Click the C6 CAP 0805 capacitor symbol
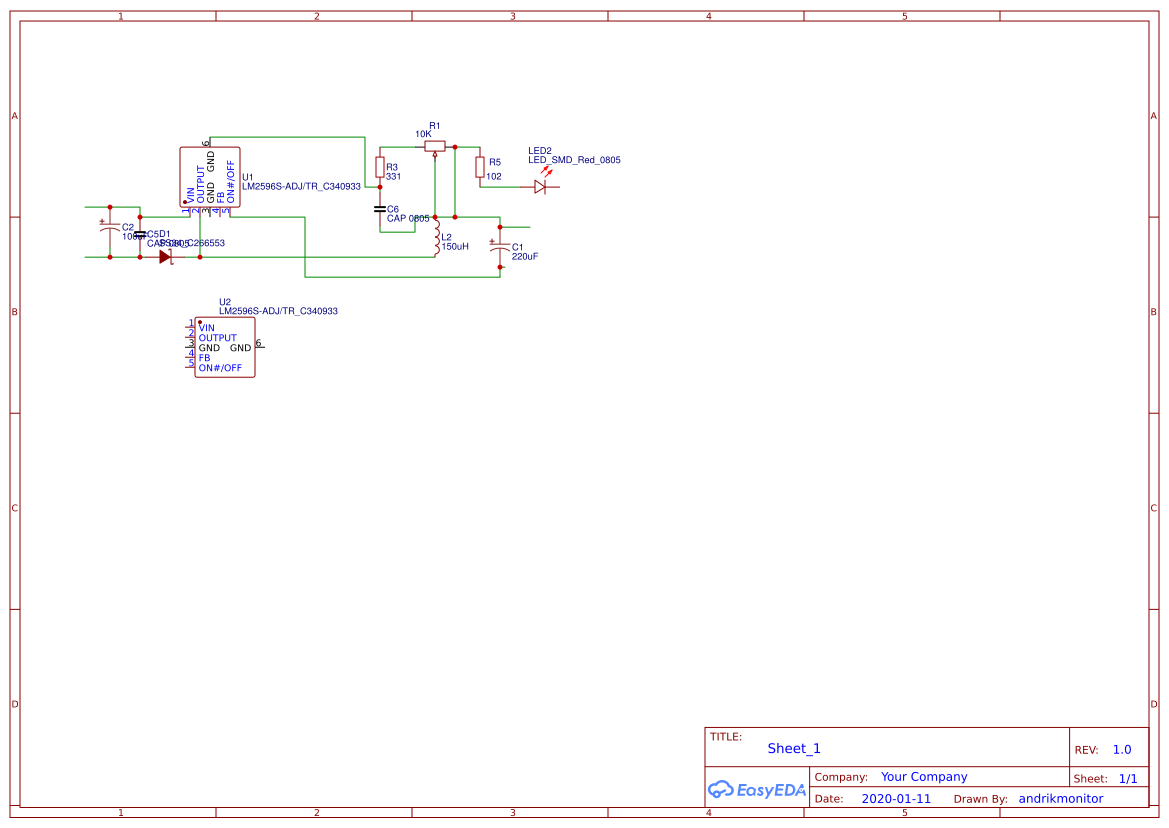Image resolution: width=1169 pixels, height=828 pixels. click(380, 208)
